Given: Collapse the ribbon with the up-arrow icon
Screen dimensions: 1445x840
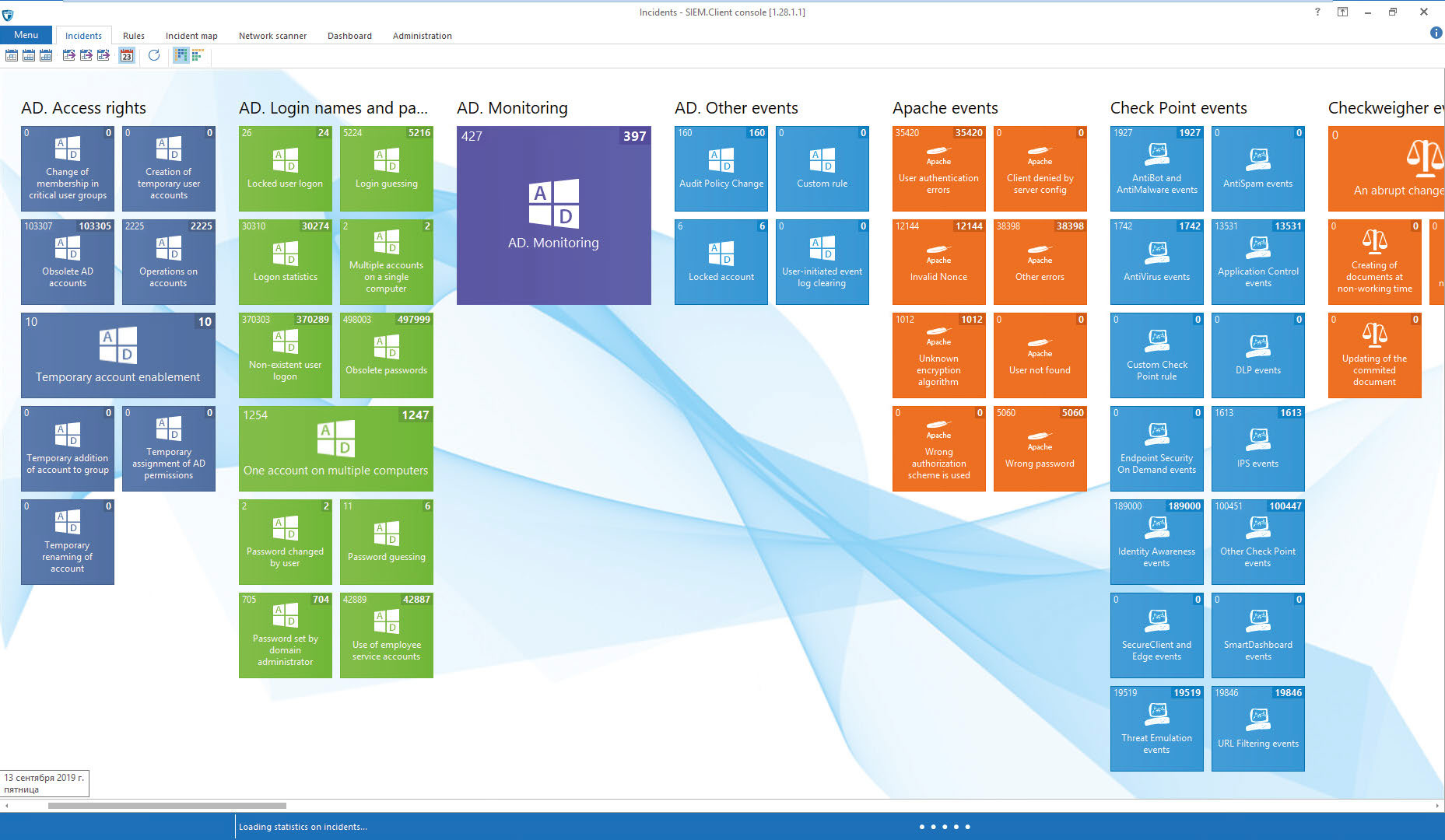Looking at the screenshot, I should (1342, 12).
